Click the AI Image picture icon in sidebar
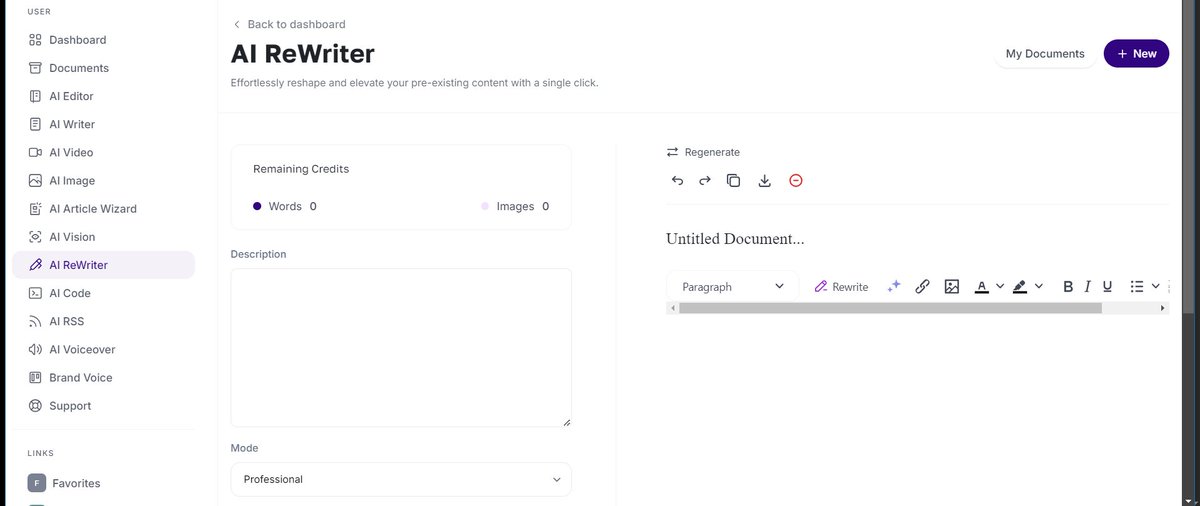The width and height of the screenshot is (1200, 506). 35,181
